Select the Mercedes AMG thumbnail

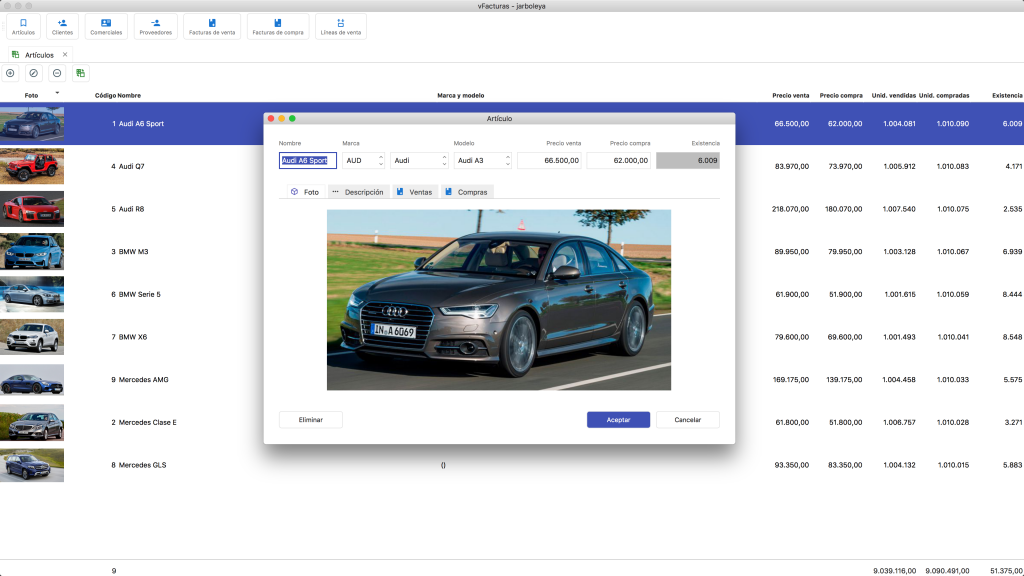click(32, 379)
